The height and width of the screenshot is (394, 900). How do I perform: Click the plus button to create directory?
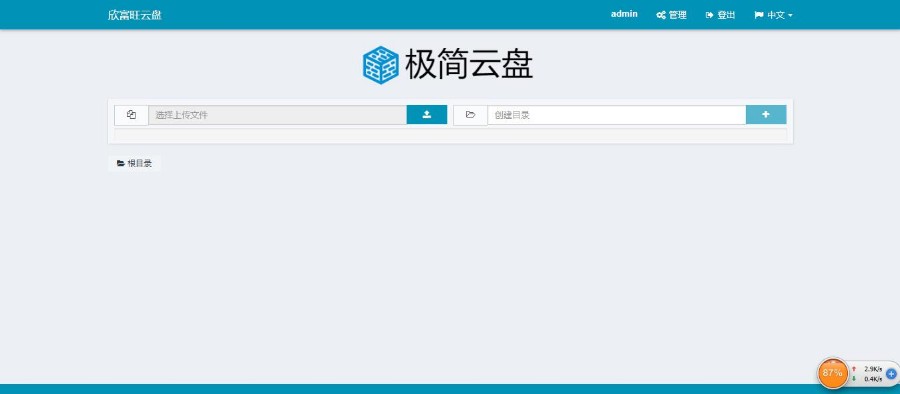(766, 114)
